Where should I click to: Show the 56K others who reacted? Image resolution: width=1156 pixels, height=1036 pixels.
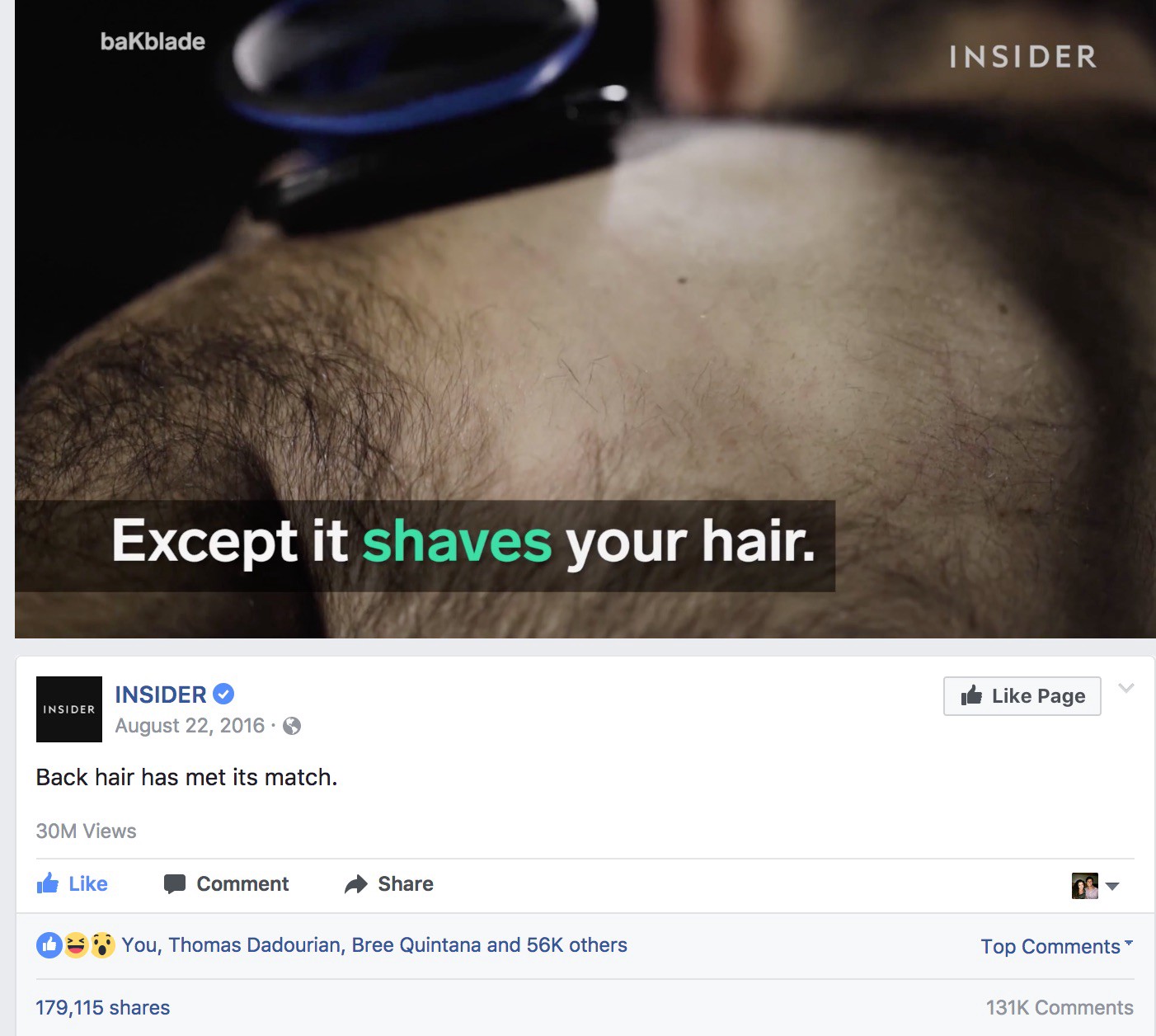577,945
